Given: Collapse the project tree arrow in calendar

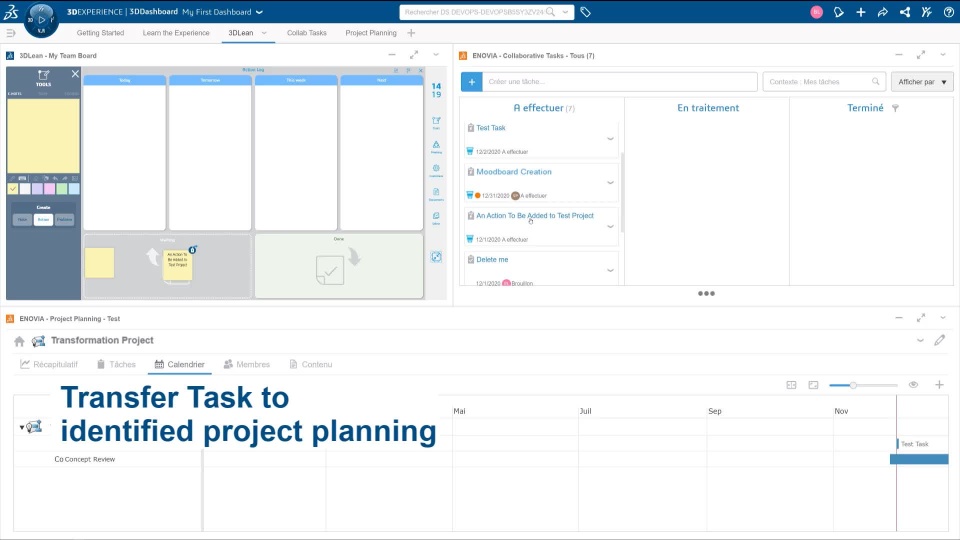Looking at the screenshot, I should 23,427.
